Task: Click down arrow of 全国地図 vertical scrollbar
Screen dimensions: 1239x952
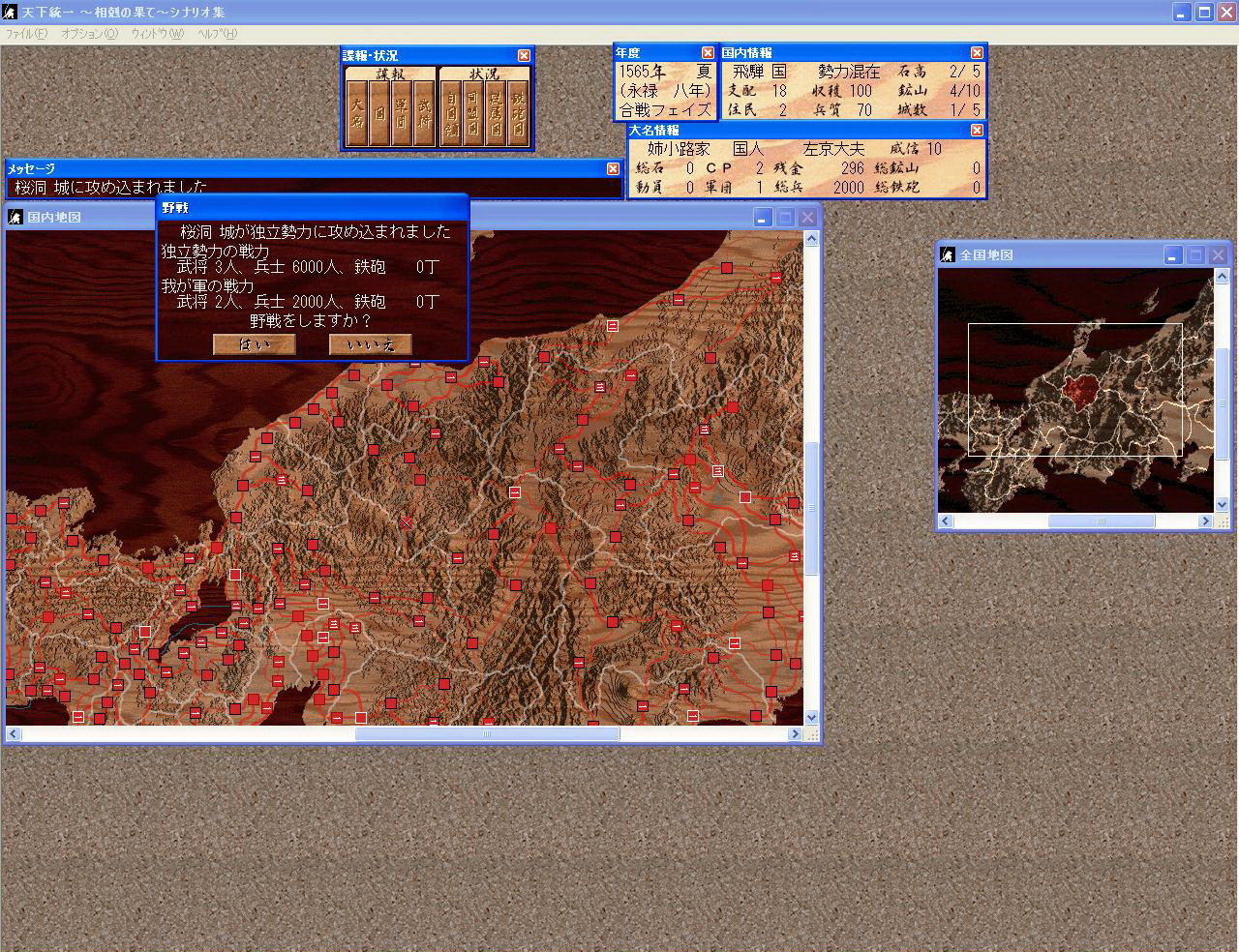Action: (x=1222, y=504)
